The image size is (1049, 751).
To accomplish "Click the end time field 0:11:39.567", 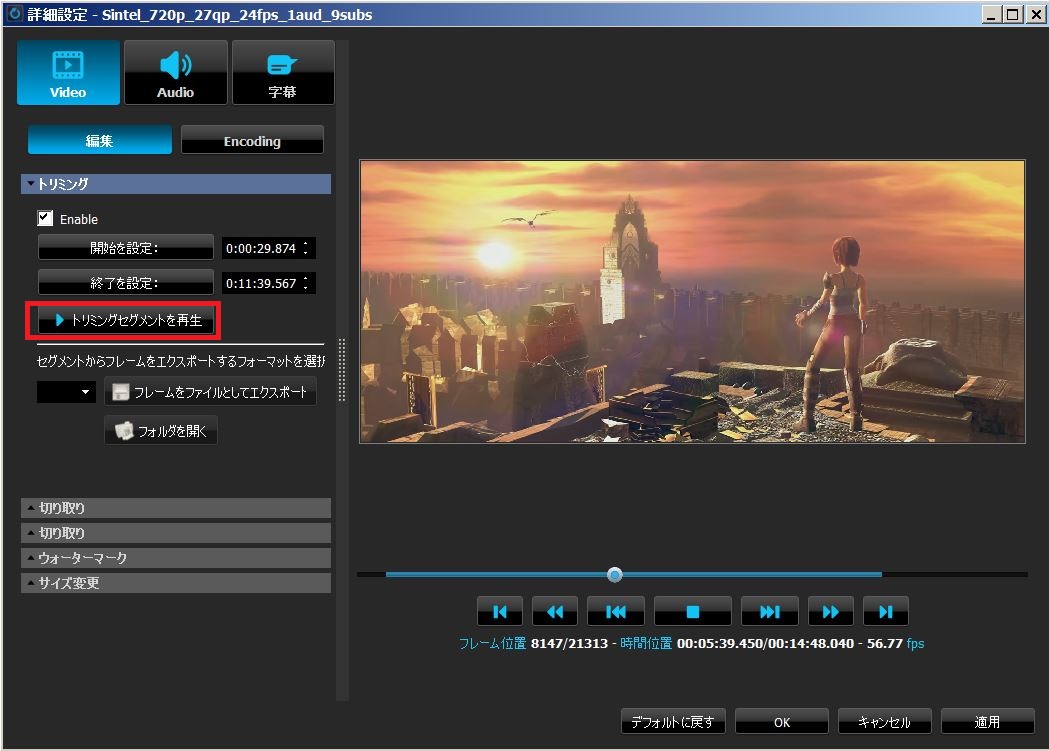I will click(x=261, y=283).
